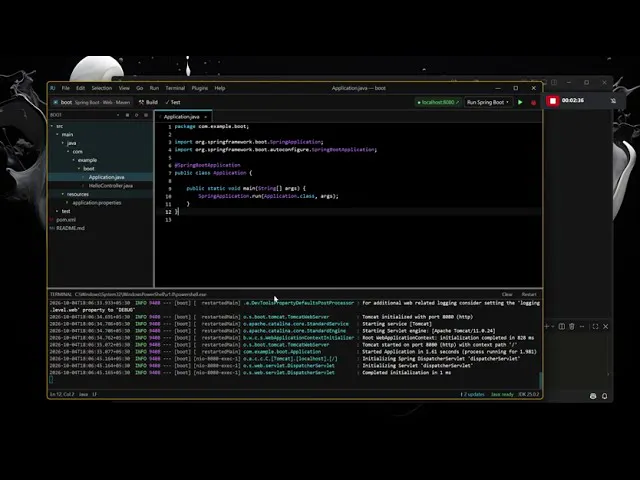Click the JDK 25.0.2 status entry

[529, 394]
